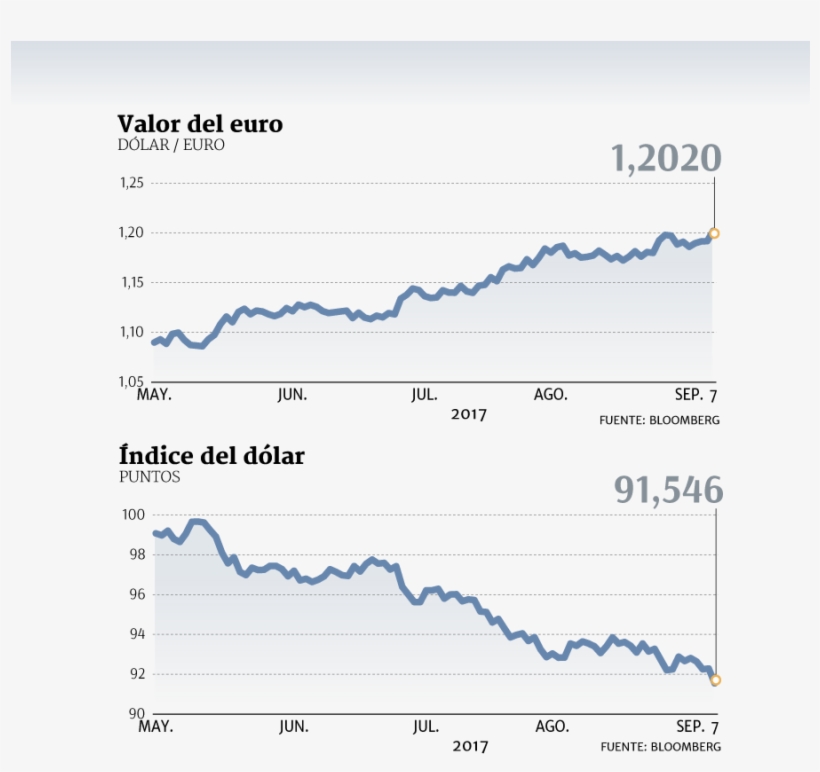Click the orange end-point marker on the dollar index chart

tap(715, 680)
